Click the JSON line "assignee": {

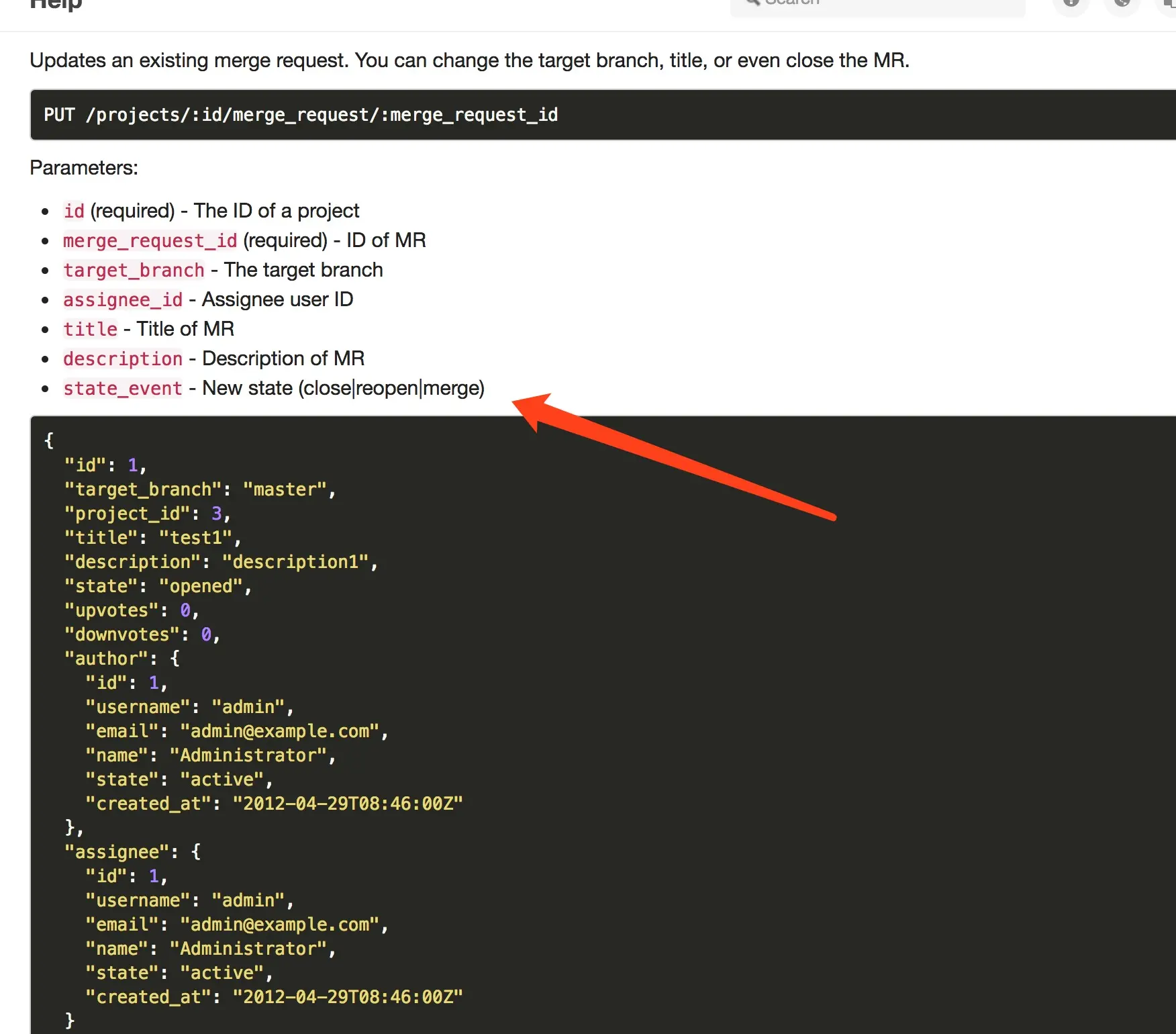click(x=132, y=852)
